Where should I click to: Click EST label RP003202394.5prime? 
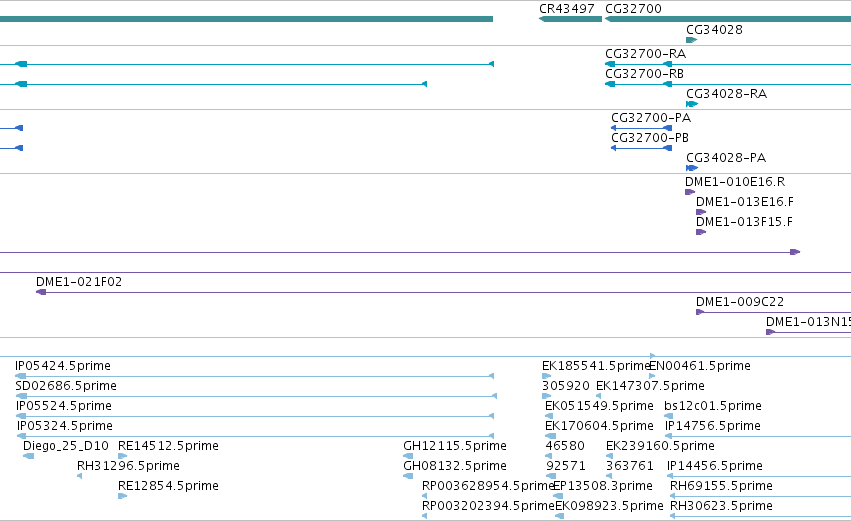point(488,506)
